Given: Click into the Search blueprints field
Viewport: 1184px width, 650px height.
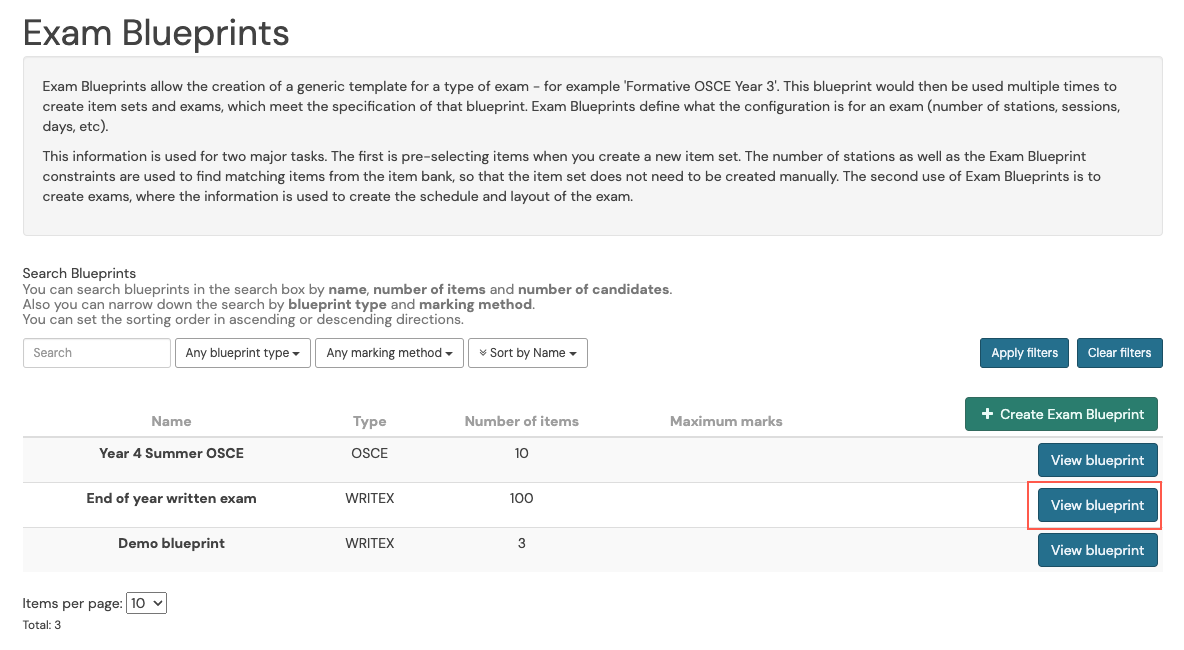Looking at the screenshot, I should 97,353.
